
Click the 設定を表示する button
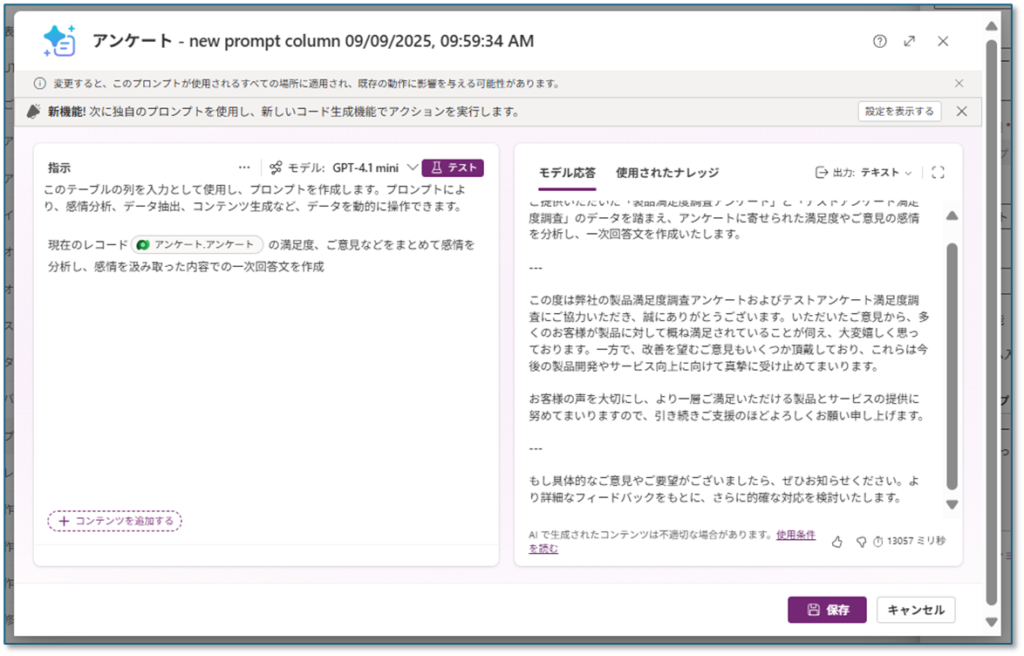click(899, 111)
